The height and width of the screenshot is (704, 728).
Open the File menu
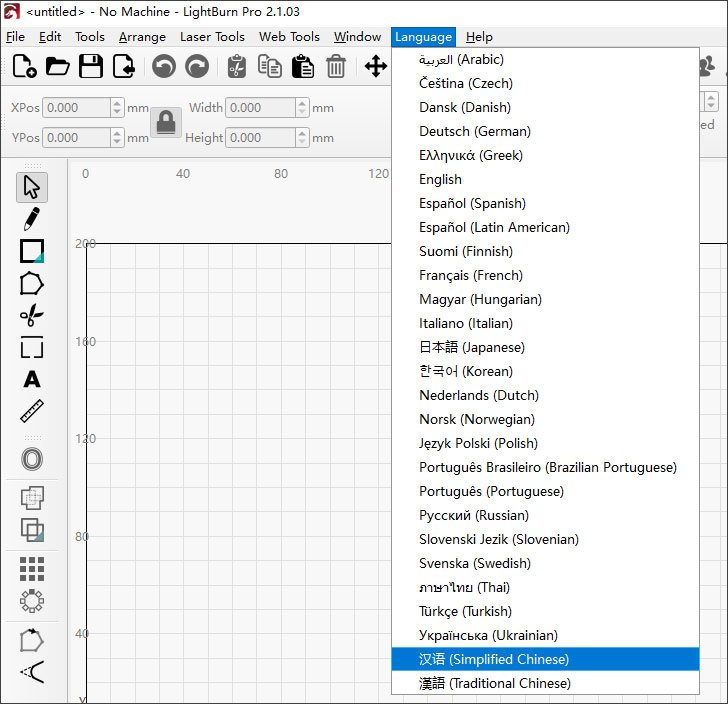pyautogui.click(x=15, y=37)
